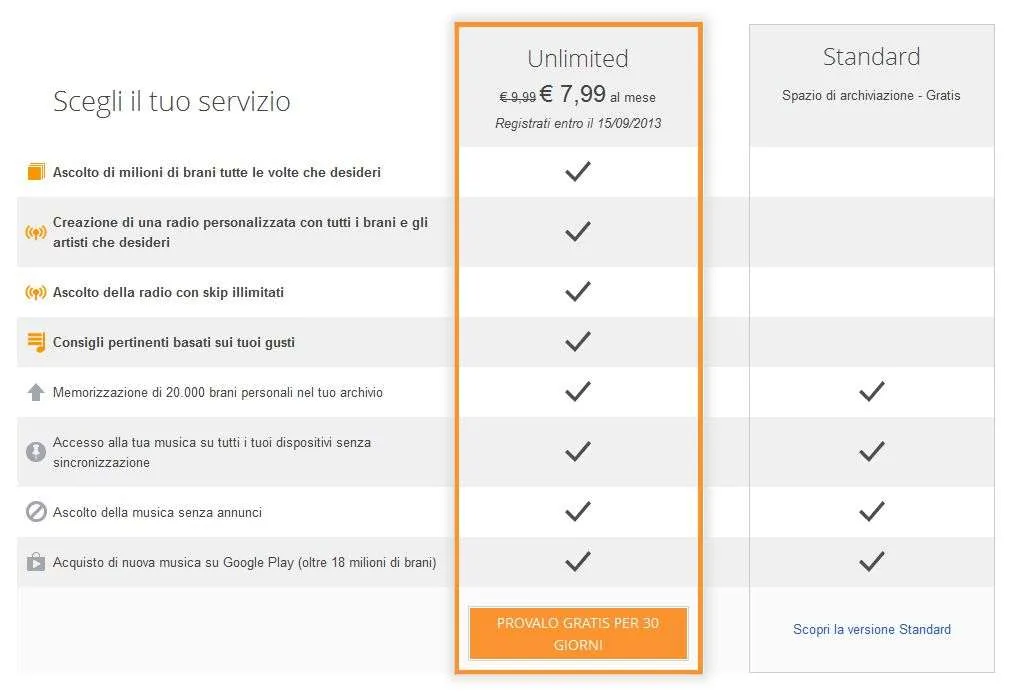Click the orange library icon beside Ascolto di milioni

point(36,172)
